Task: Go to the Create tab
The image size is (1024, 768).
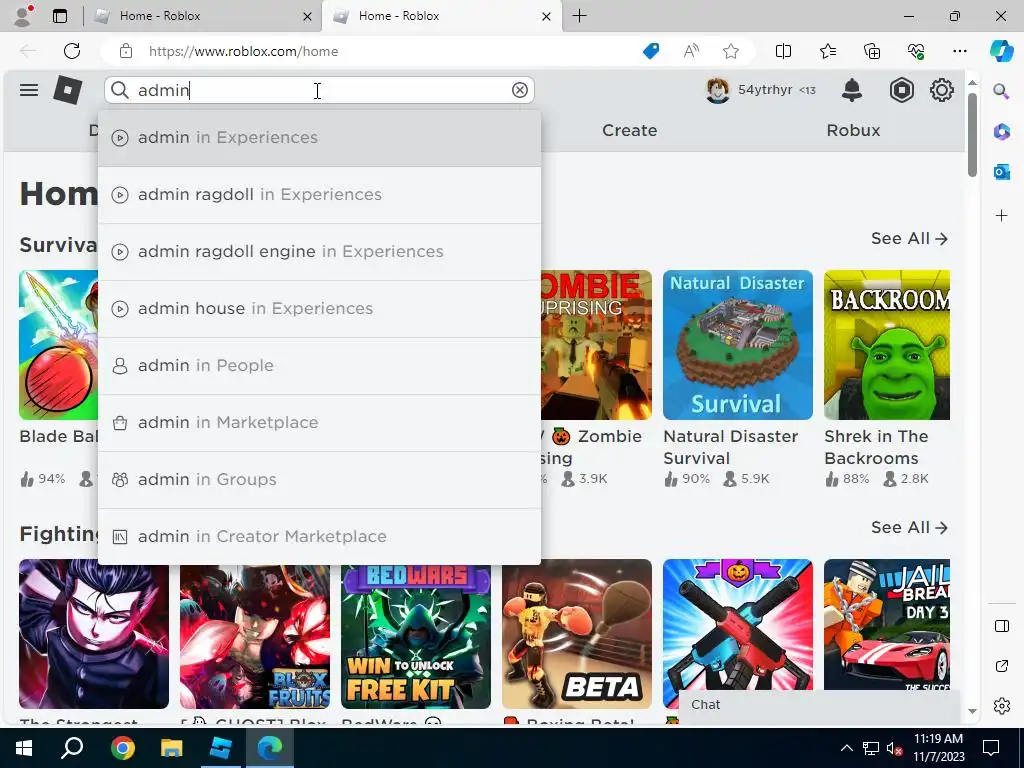Action: point(630,131)
